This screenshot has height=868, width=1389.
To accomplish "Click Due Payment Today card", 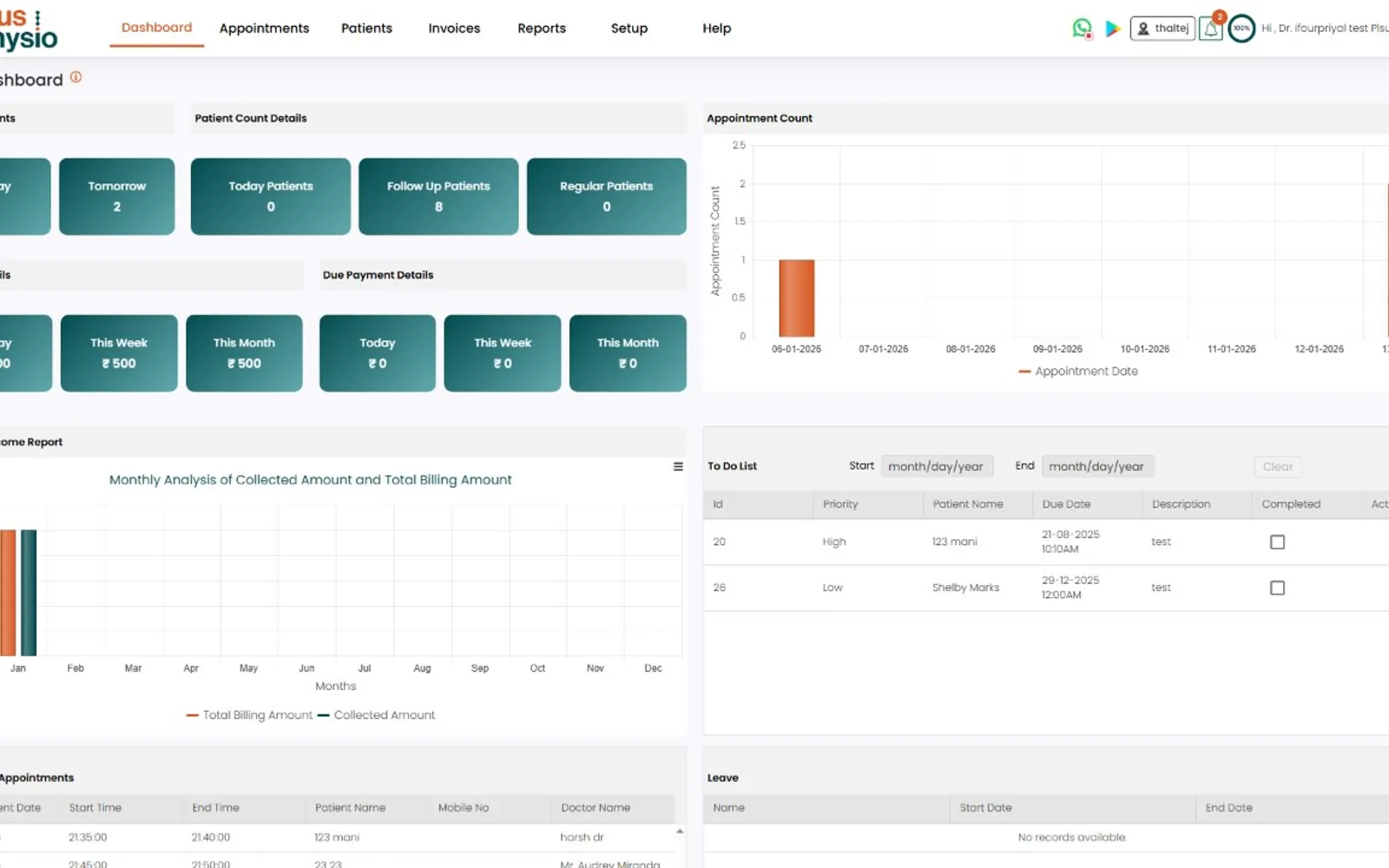I will pos(378,353).
